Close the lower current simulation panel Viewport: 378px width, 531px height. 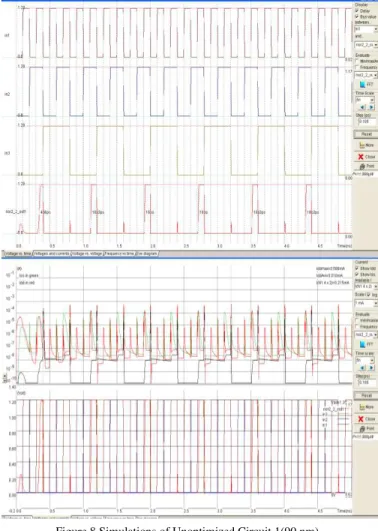(366, 419)
